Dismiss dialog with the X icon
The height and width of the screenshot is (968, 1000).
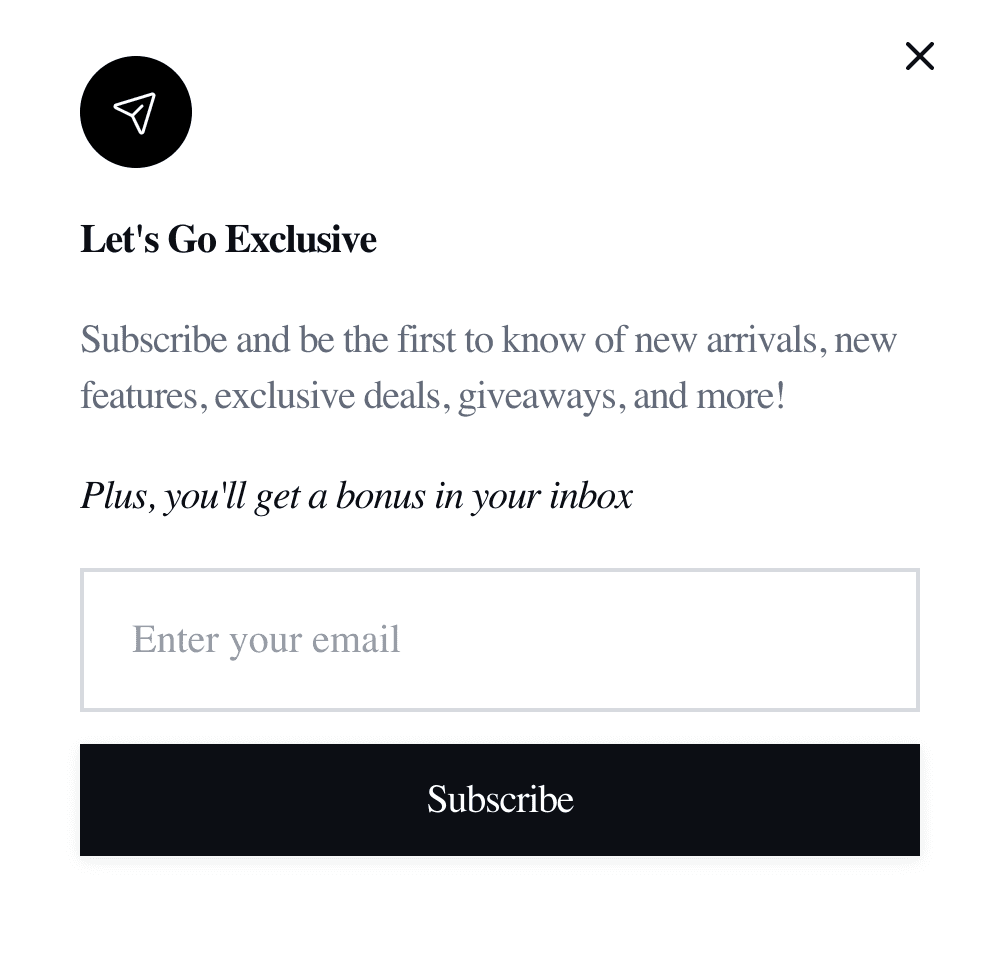pyautogui.click(x=919, y=56)
